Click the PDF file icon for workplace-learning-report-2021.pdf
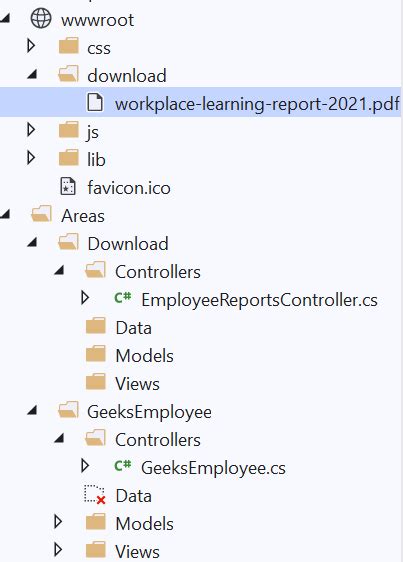 pyautogui.click(x=95, y=102)
